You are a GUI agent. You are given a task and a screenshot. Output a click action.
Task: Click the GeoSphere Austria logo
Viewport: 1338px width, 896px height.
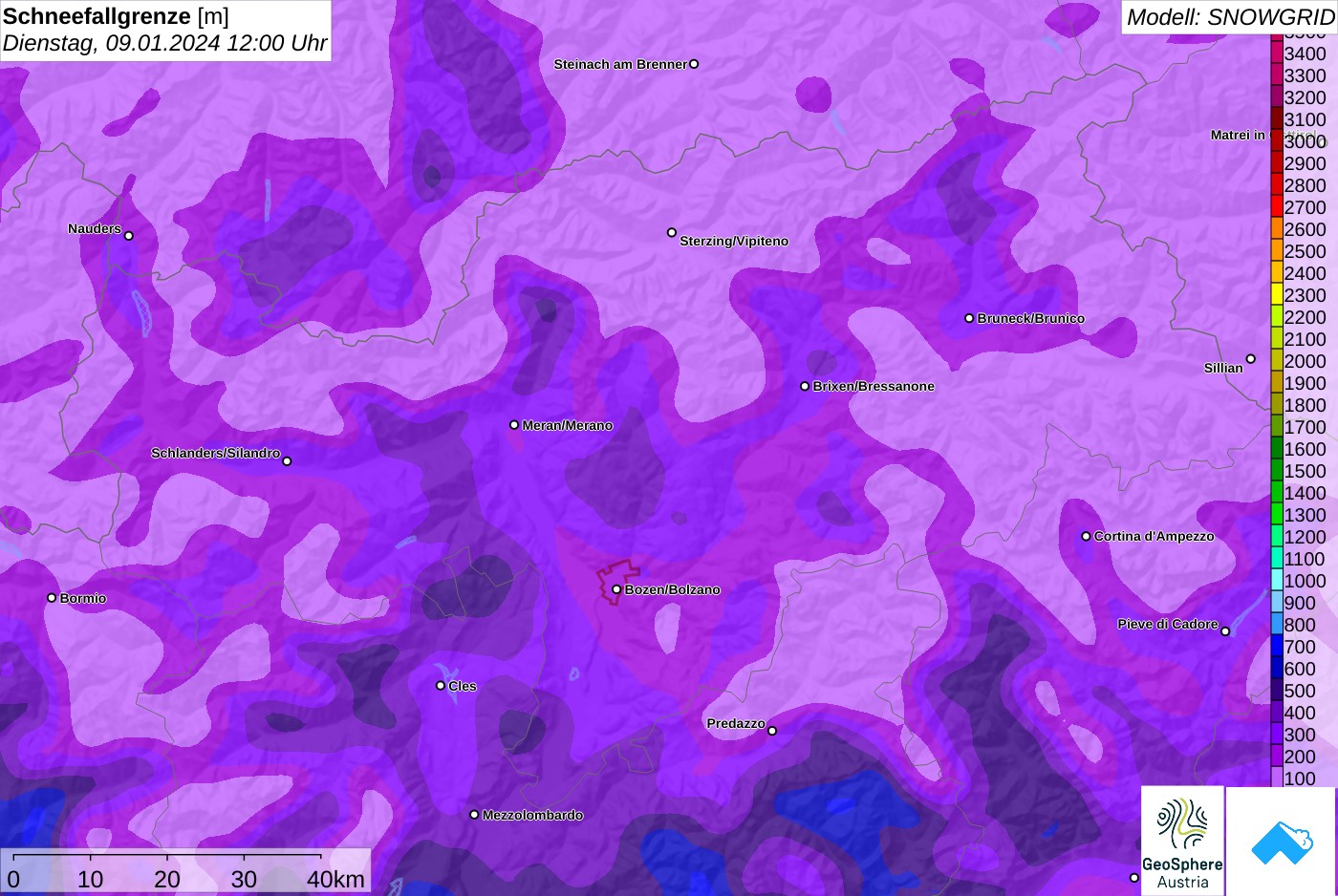click(1182, 842)
